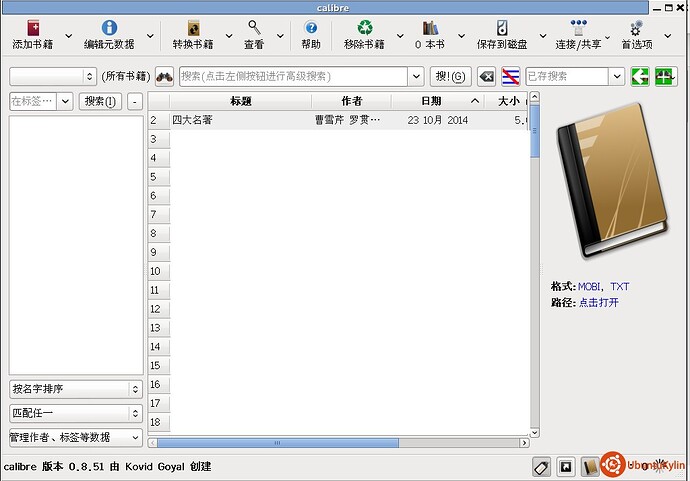Image resolution: width=690 pixels, height=481 pixels.
Task: Click the View (查看) magnifier icon
Action: [254, 28]
